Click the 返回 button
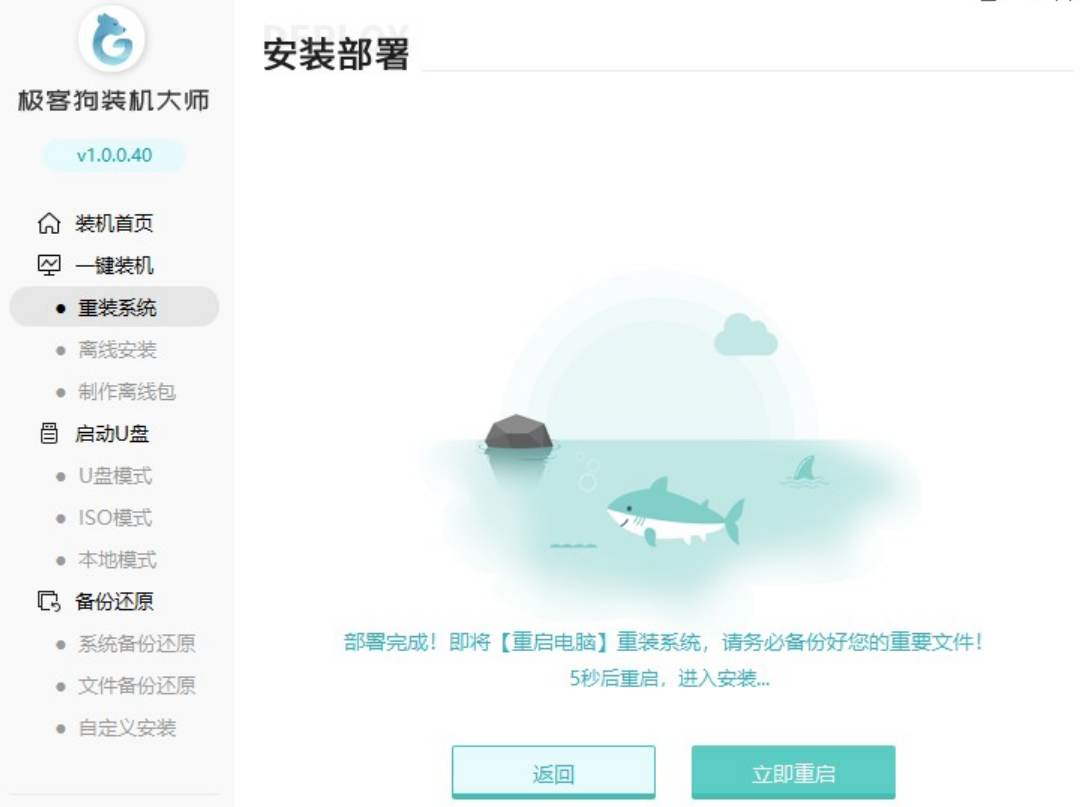 553,772
